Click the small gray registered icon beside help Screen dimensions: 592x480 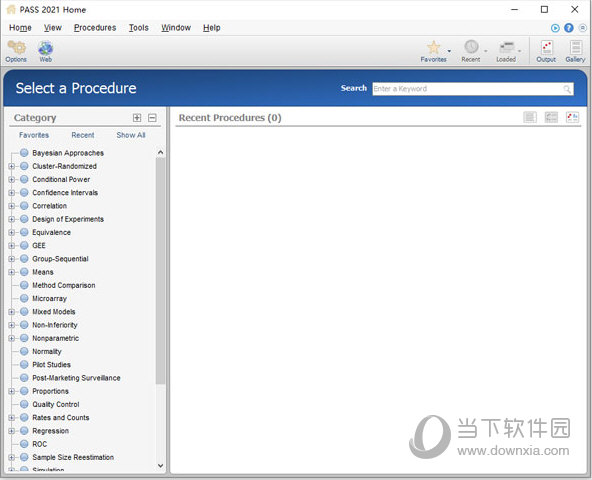pyautogui.click(x=583, y=28)
